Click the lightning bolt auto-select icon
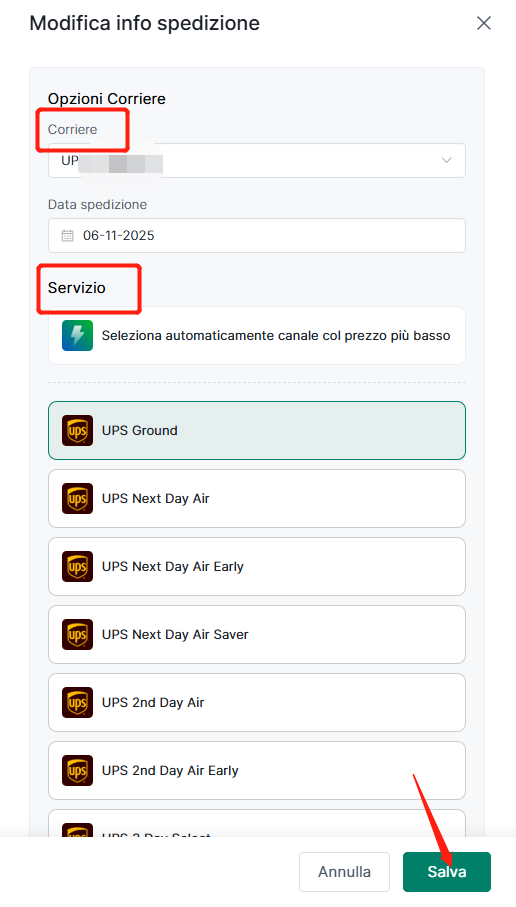Screen dimensions: 516x907 (x=78, y=335)
